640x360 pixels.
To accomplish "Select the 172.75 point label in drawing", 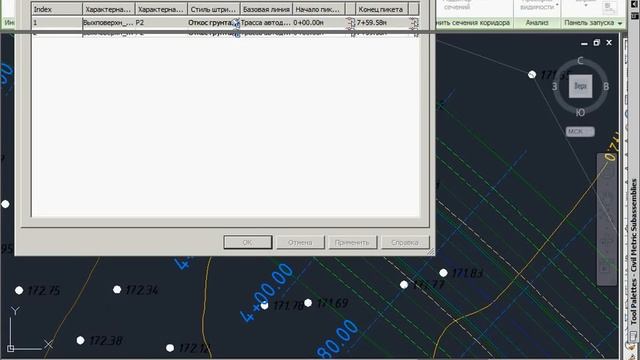I will (44, 291).
